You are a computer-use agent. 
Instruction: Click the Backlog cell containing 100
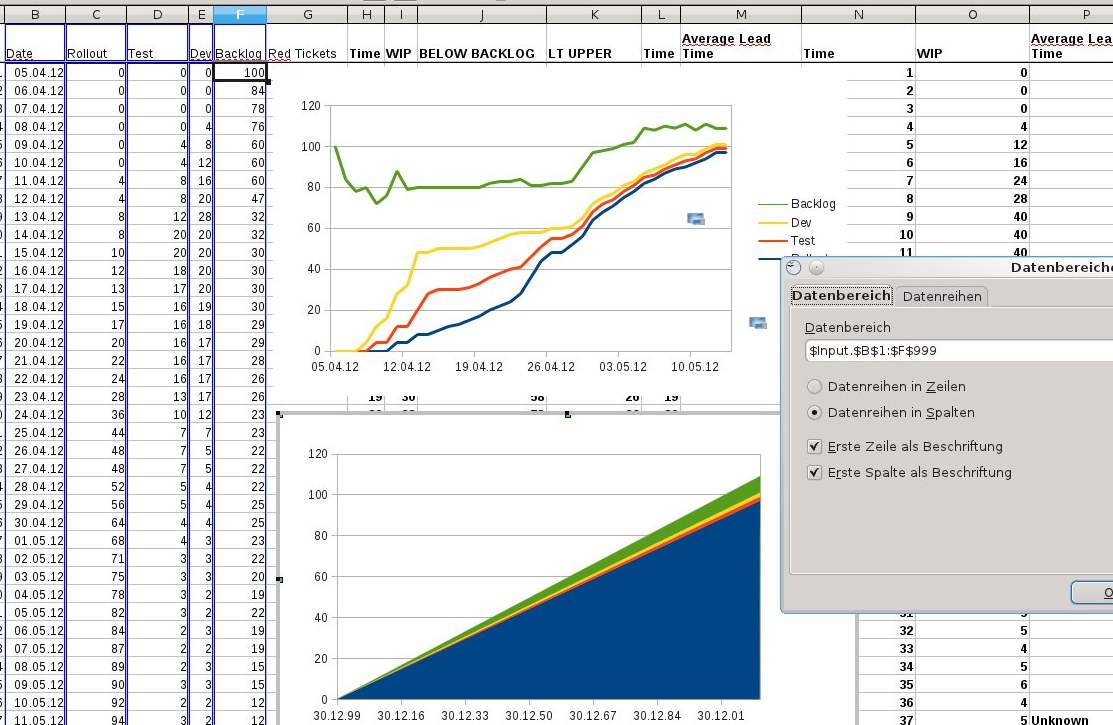click(240, 73)
